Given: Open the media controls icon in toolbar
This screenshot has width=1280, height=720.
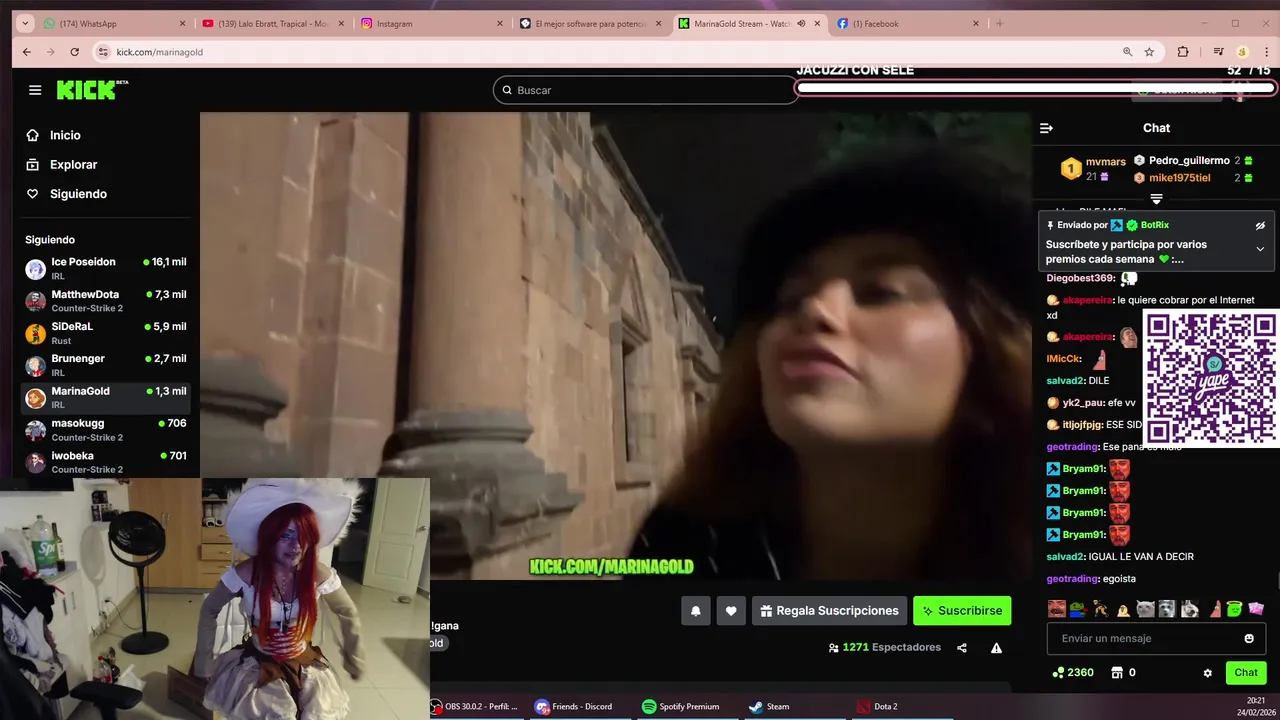Looking at the screenshot, I should [1218, 52].
